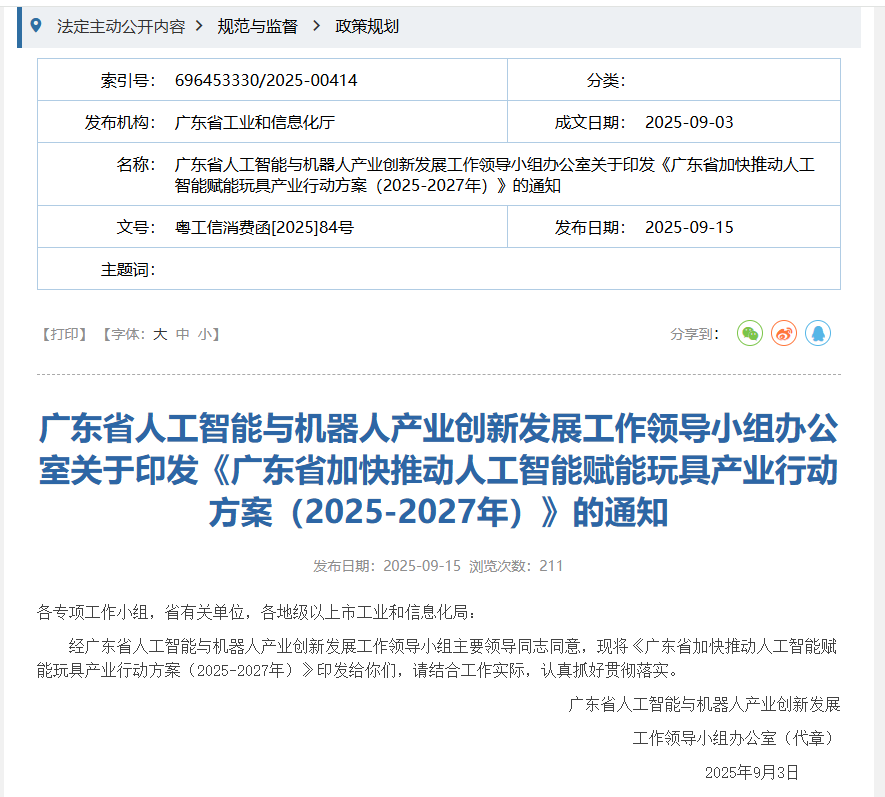Set font size to 中

point(180,334)
